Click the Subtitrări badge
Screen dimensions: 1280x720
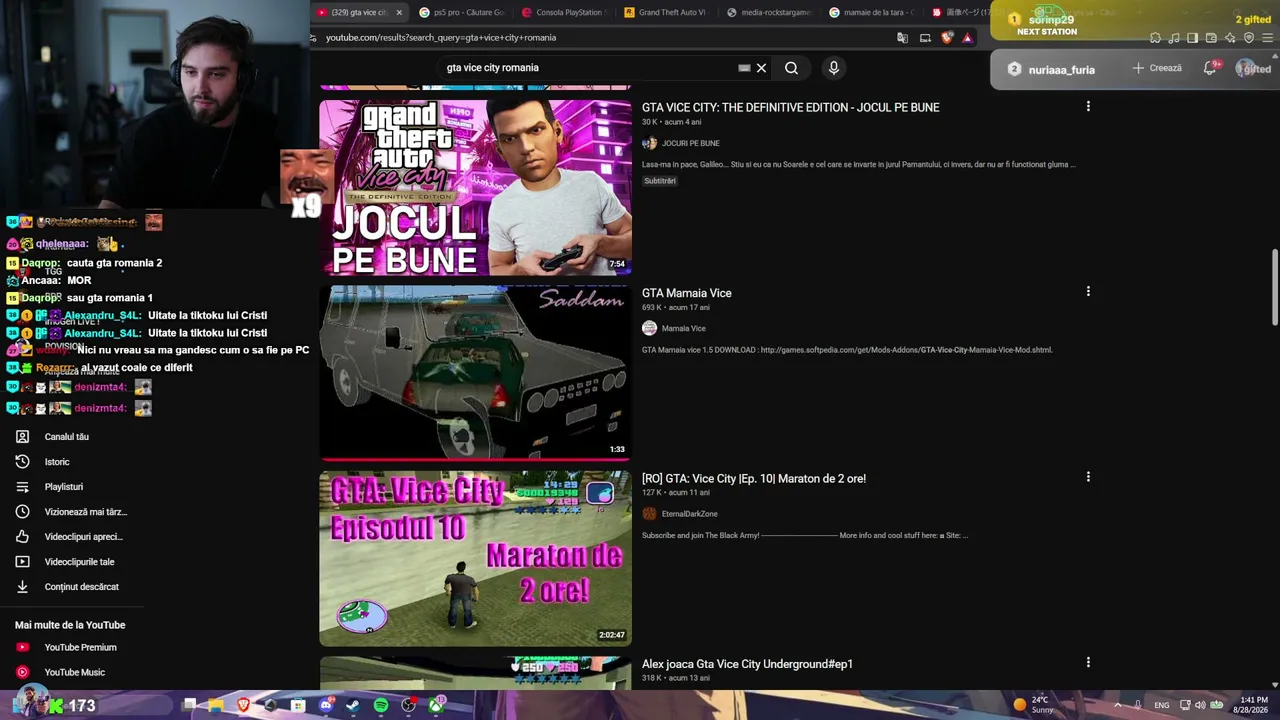(x=660, y=181)
